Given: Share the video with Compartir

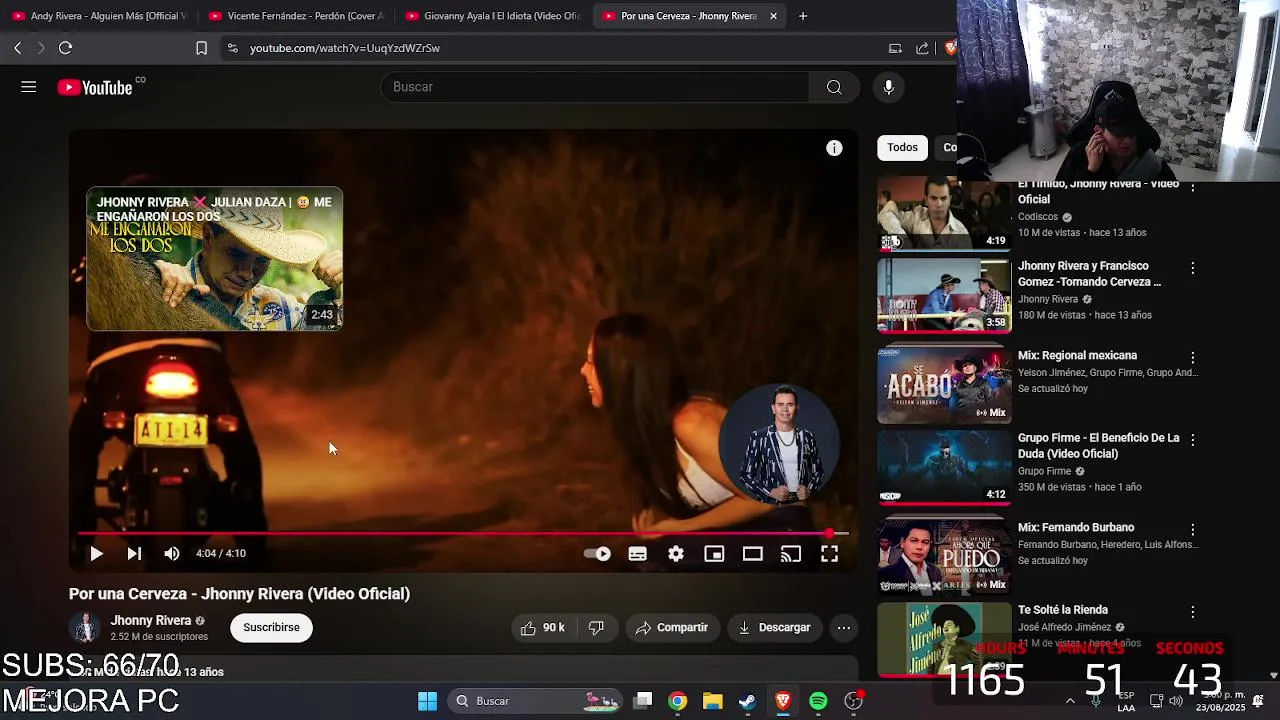Looking at the screenshot, I should coord(672,627).
